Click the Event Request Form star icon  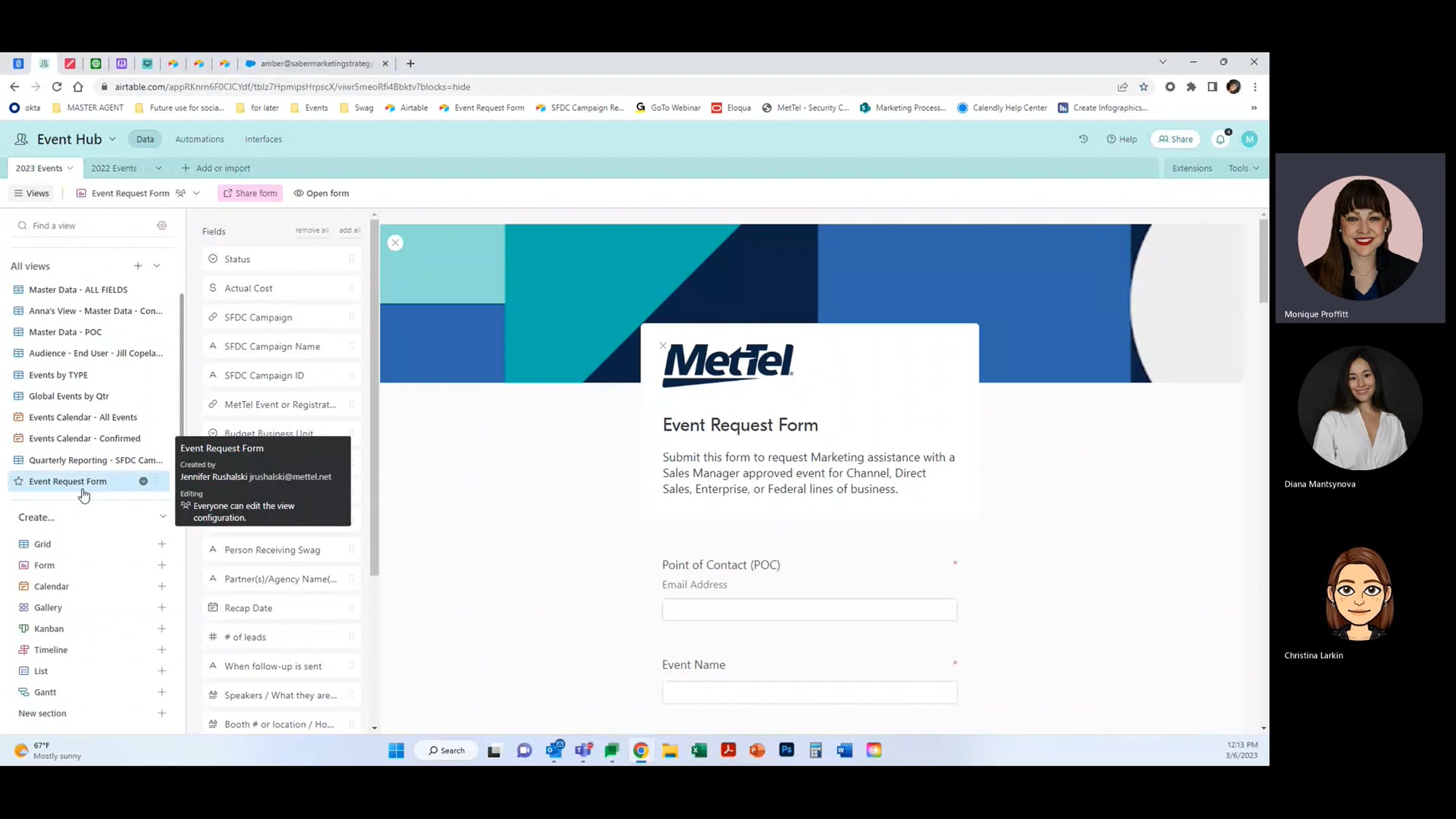point(19,481)
